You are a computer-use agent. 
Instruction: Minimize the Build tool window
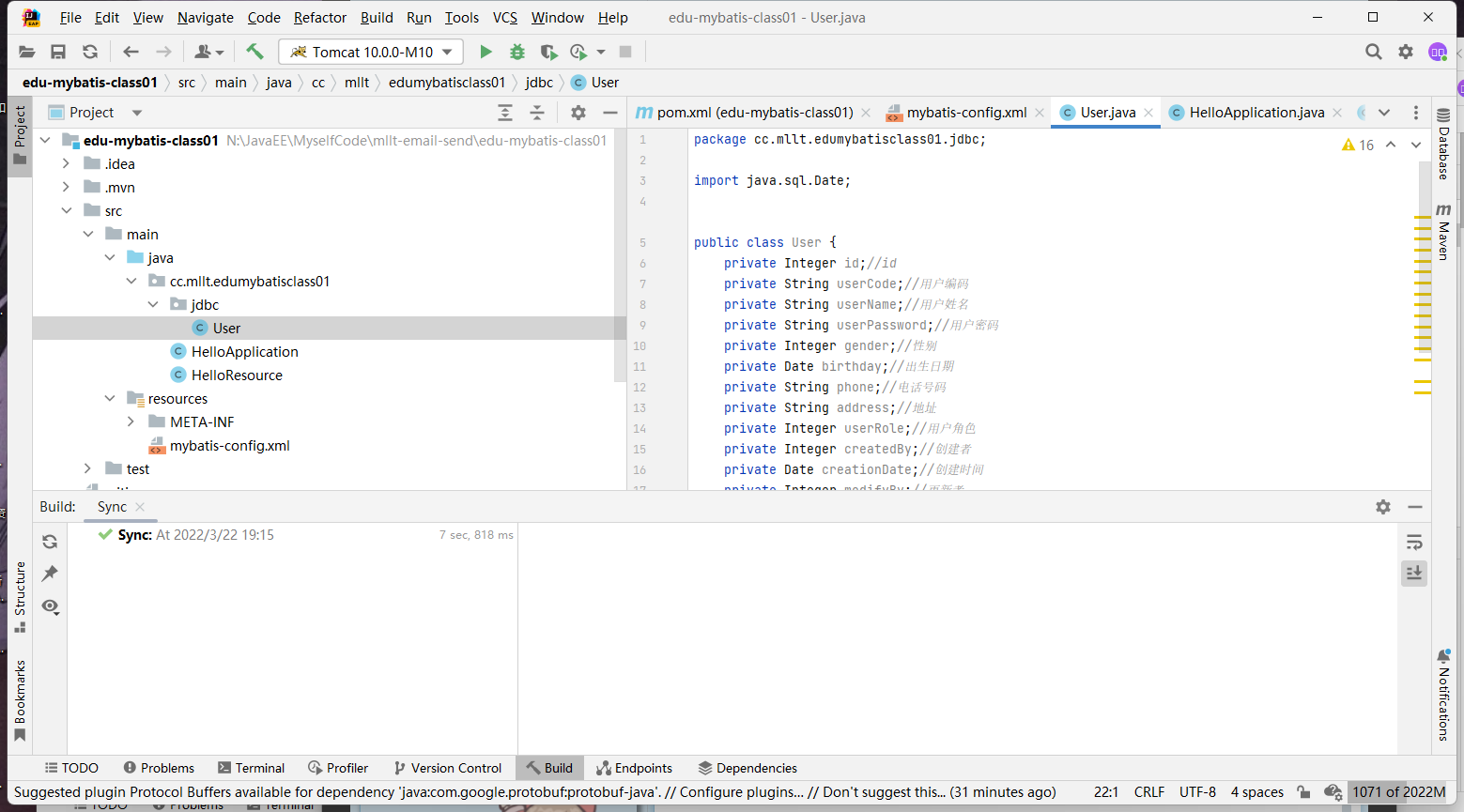coord(1415,507)
